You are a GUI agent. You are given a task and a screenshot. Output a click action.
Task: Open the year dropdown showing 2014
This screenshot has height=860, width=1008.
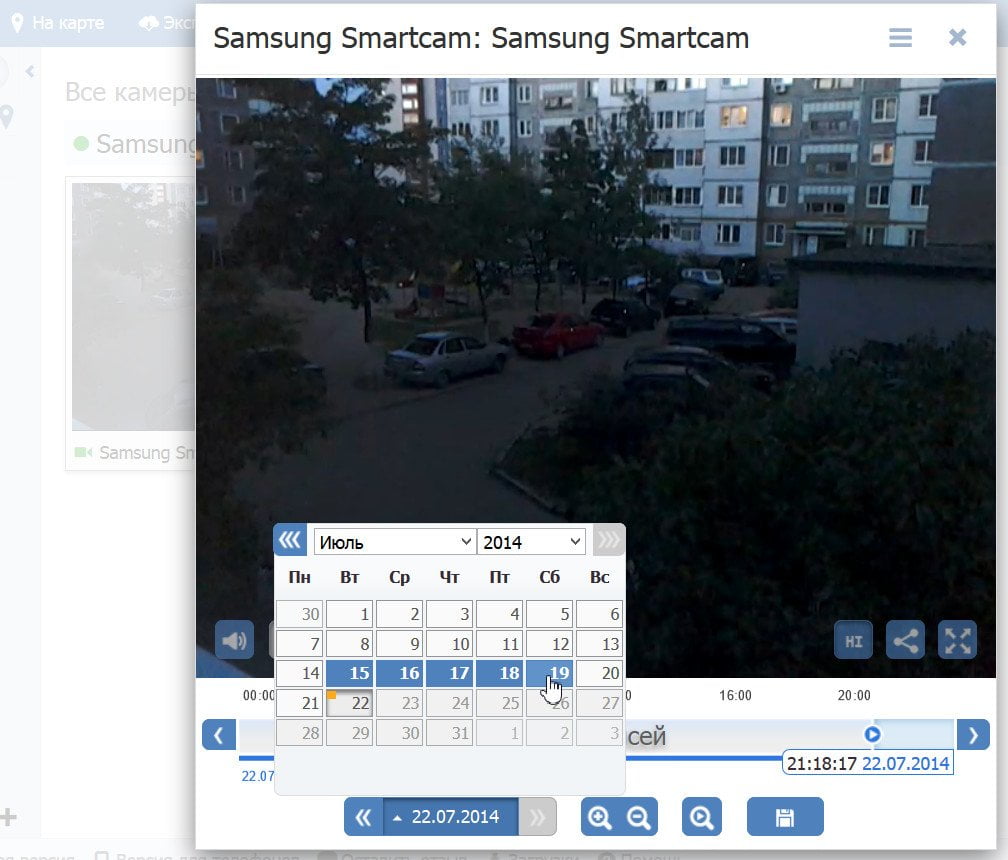point(531,542)
